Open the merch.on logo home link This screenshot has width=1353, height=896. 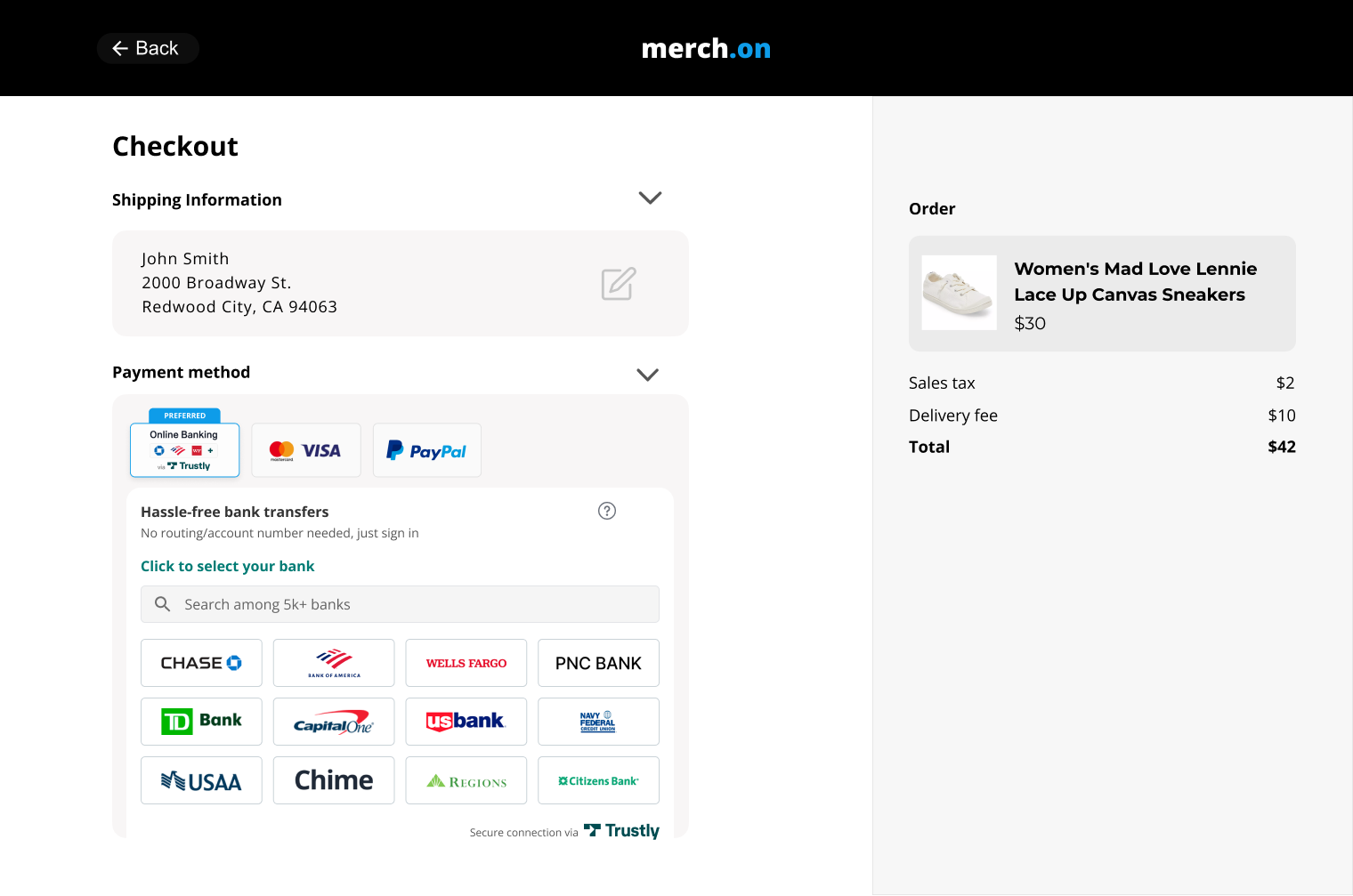(706, 48)
